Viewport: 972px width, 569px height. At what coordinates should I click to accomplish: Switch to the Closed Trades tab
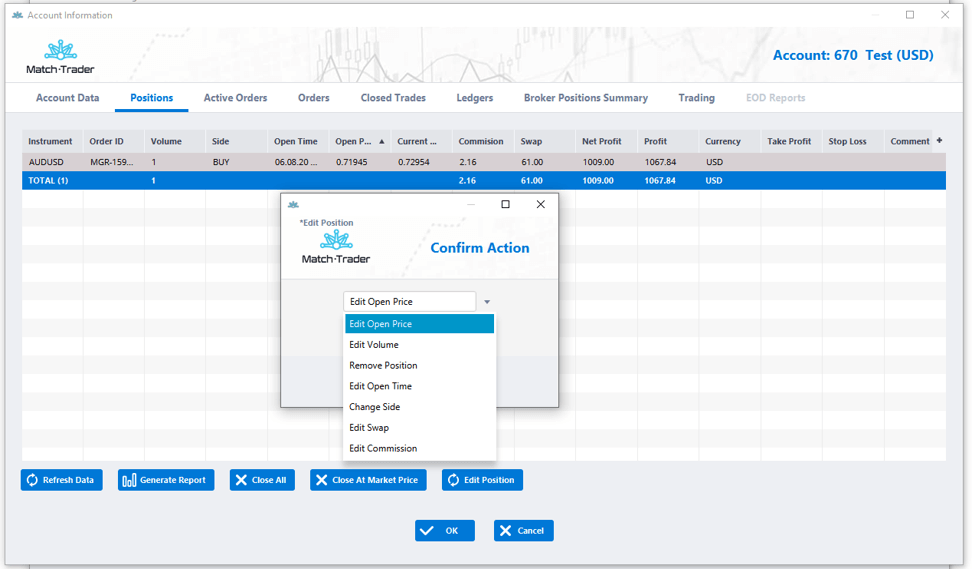tap(393, 98)
